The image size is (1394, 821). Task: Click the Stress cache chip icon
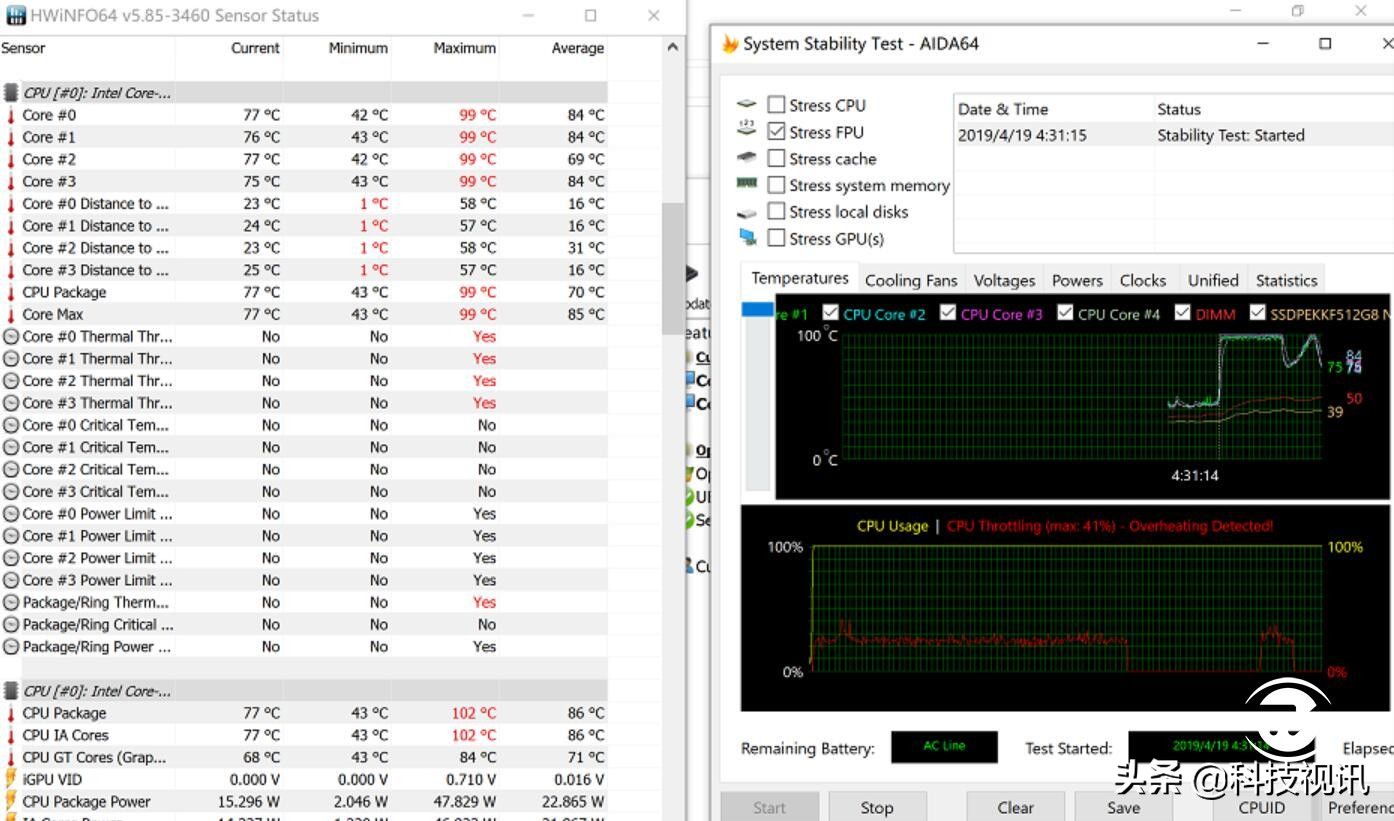point(745,158)
